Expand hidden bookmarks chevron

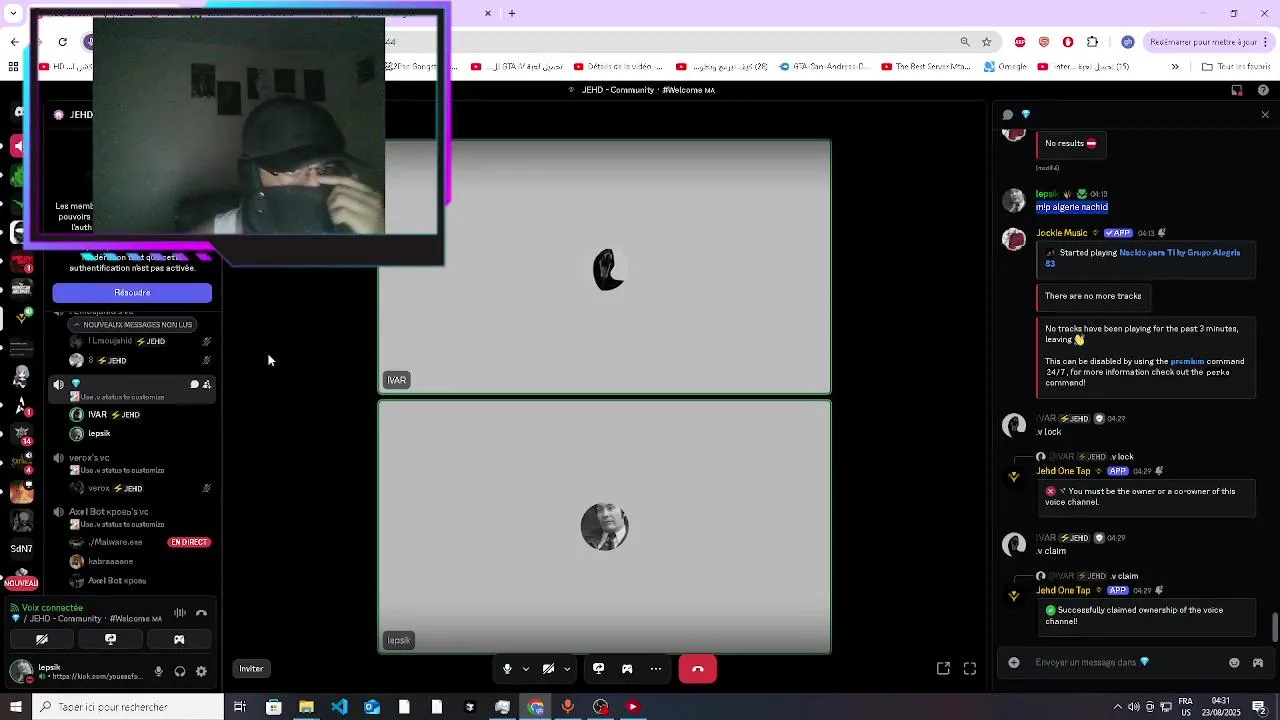pos(1175,67)
